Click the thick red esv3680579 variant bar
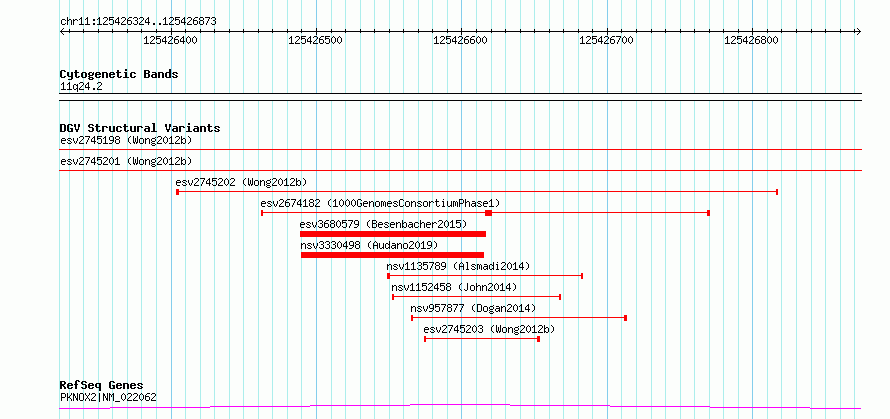 point(393,234)
